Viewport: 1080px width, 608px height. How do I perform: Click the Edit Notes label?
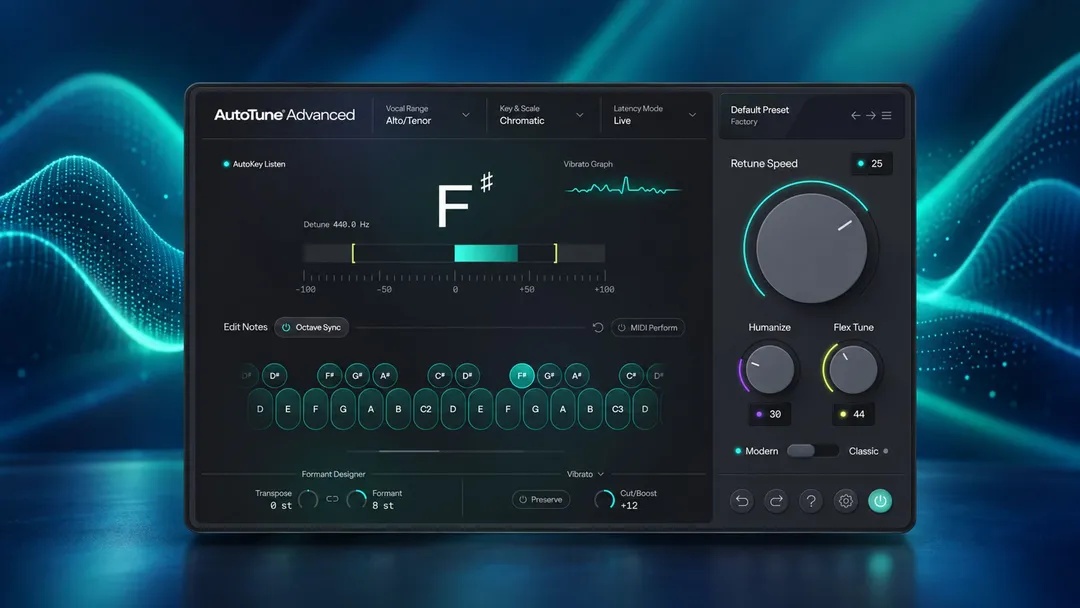tap(245, 327)
